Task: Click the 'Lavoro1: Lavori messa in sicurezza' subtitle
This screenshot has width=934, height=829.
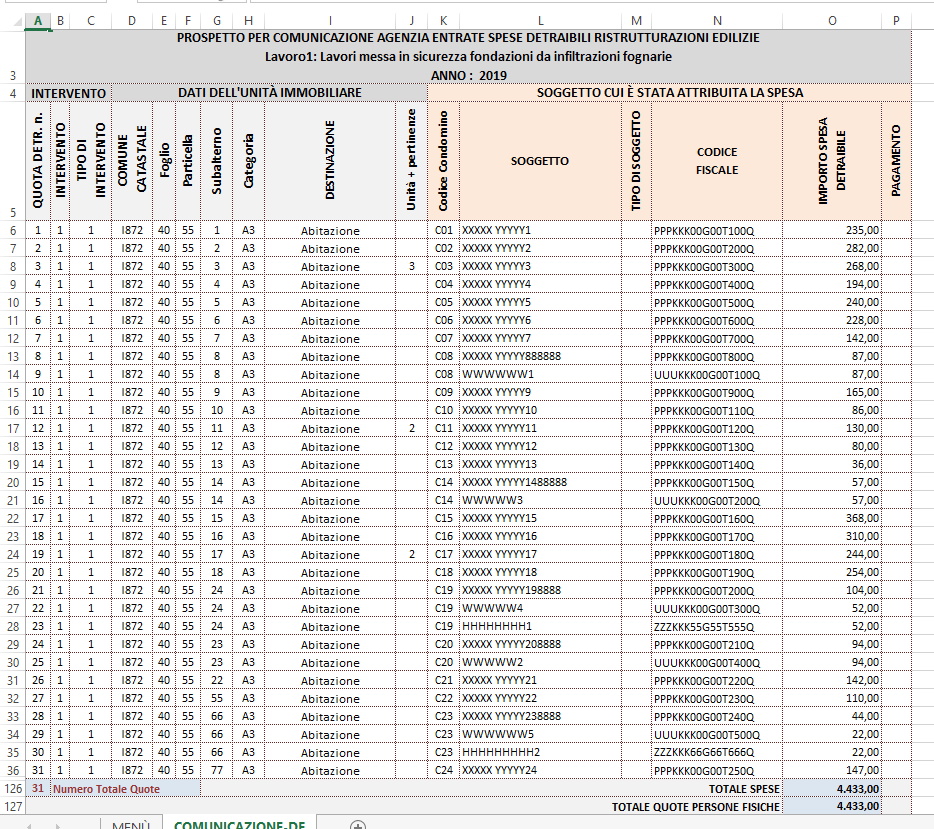Action: (x=468, y=57)
